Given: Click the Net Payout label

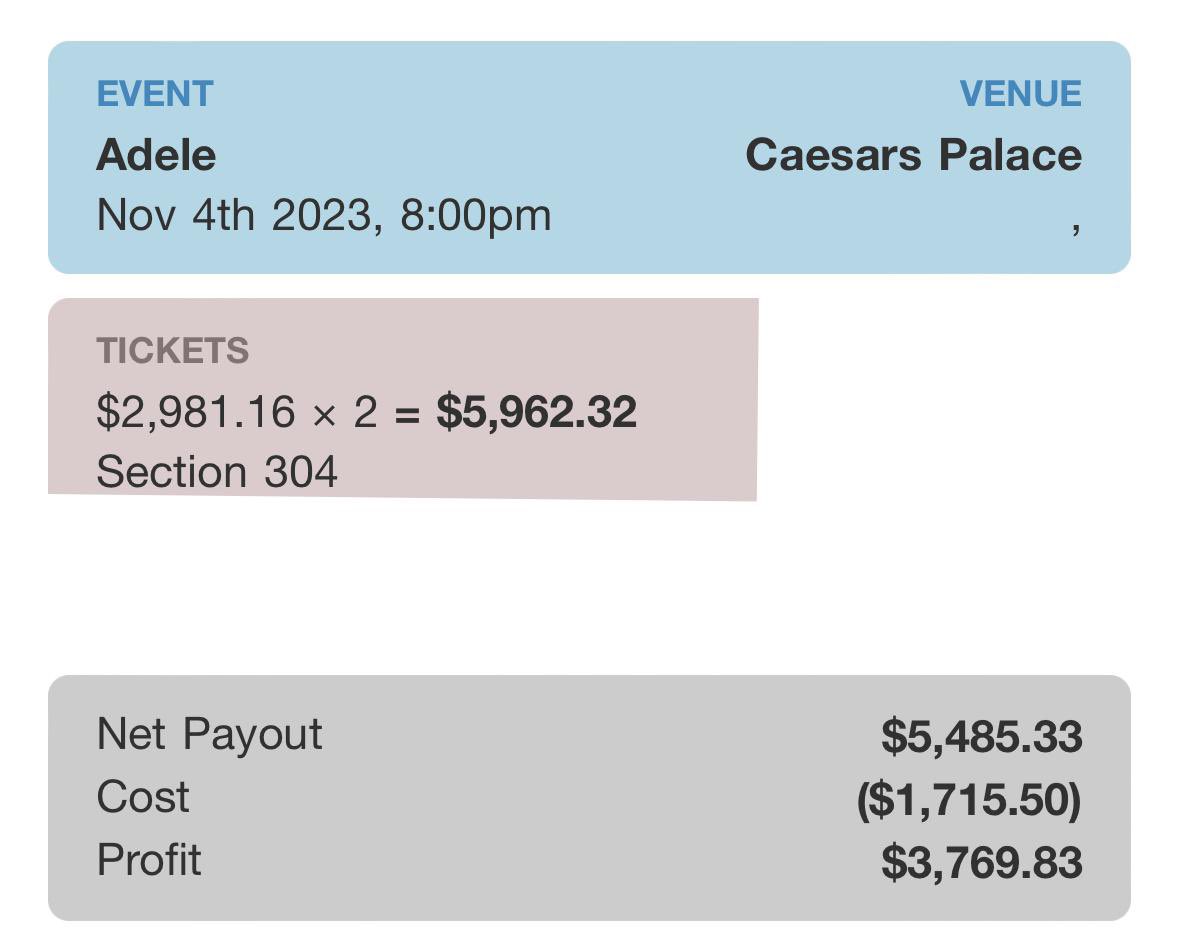Looking at the screenshot, I should point(209,734).
